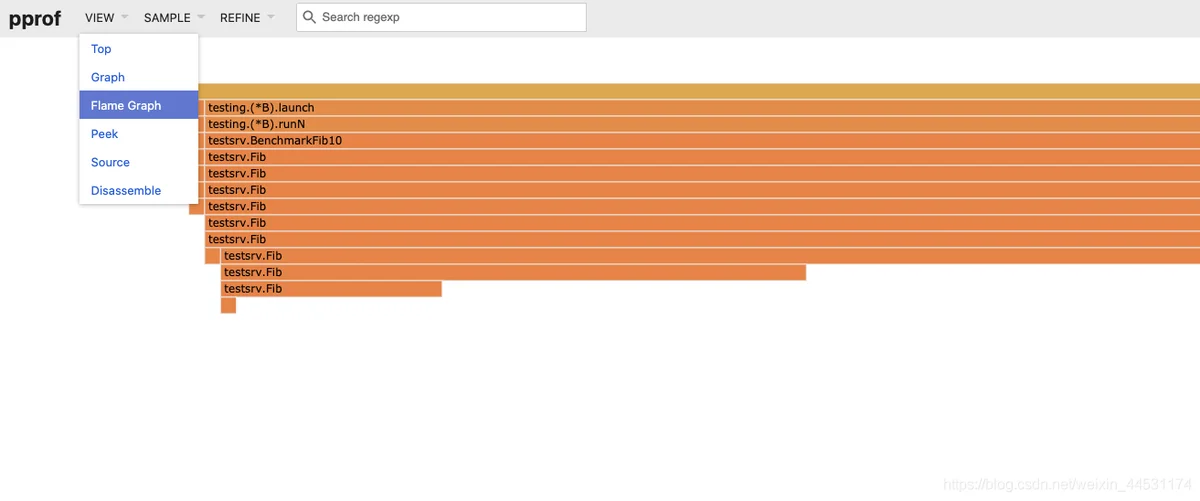The image size is (1200, 501).
Task: Click testsrv.BenchmarkFib10 flame bar
Action: click(x=700, y=140)
